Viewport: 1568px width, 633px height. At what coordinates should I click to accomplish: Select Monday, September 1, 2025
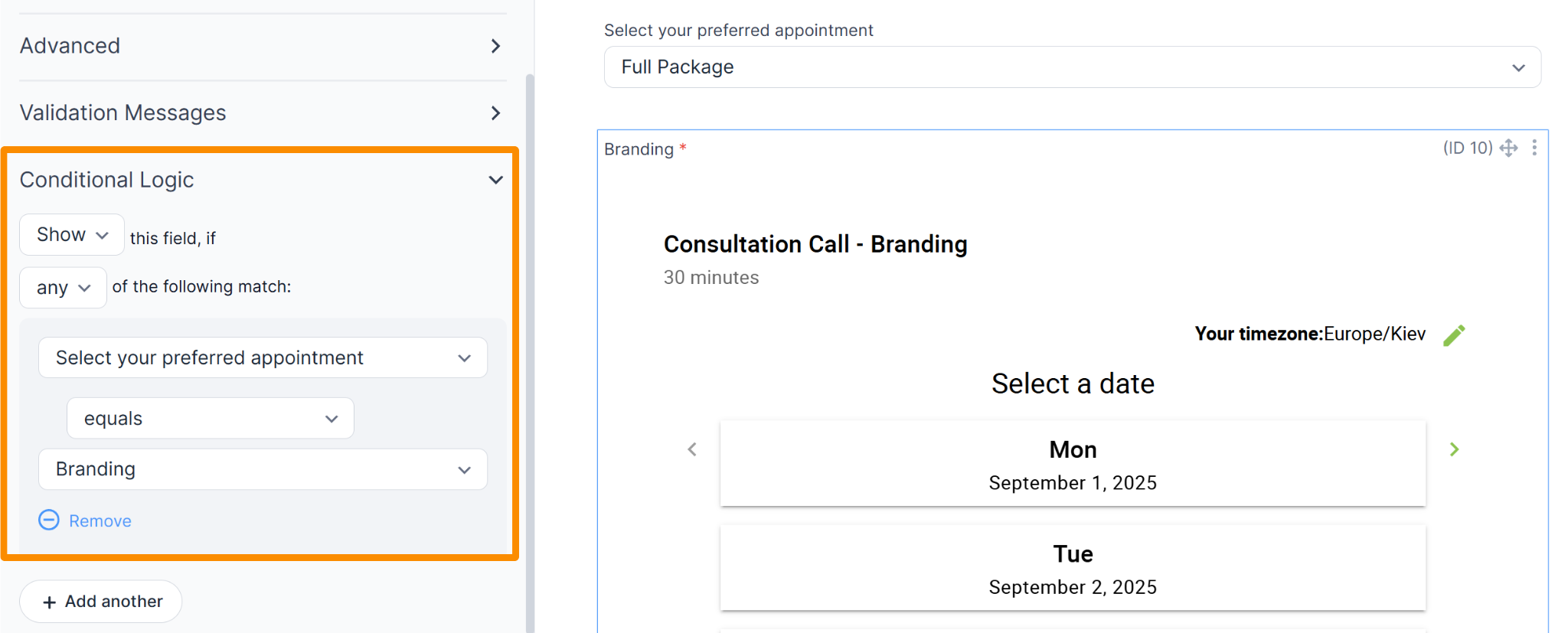pos(1072,463)
